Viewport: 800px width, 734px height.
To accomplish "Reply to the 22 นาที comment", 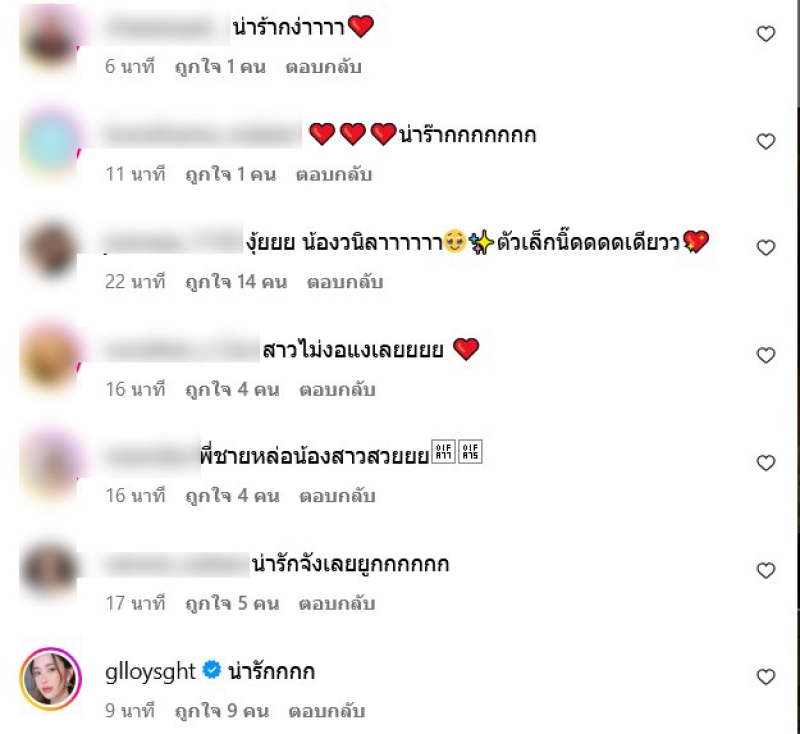I will 345,282.
